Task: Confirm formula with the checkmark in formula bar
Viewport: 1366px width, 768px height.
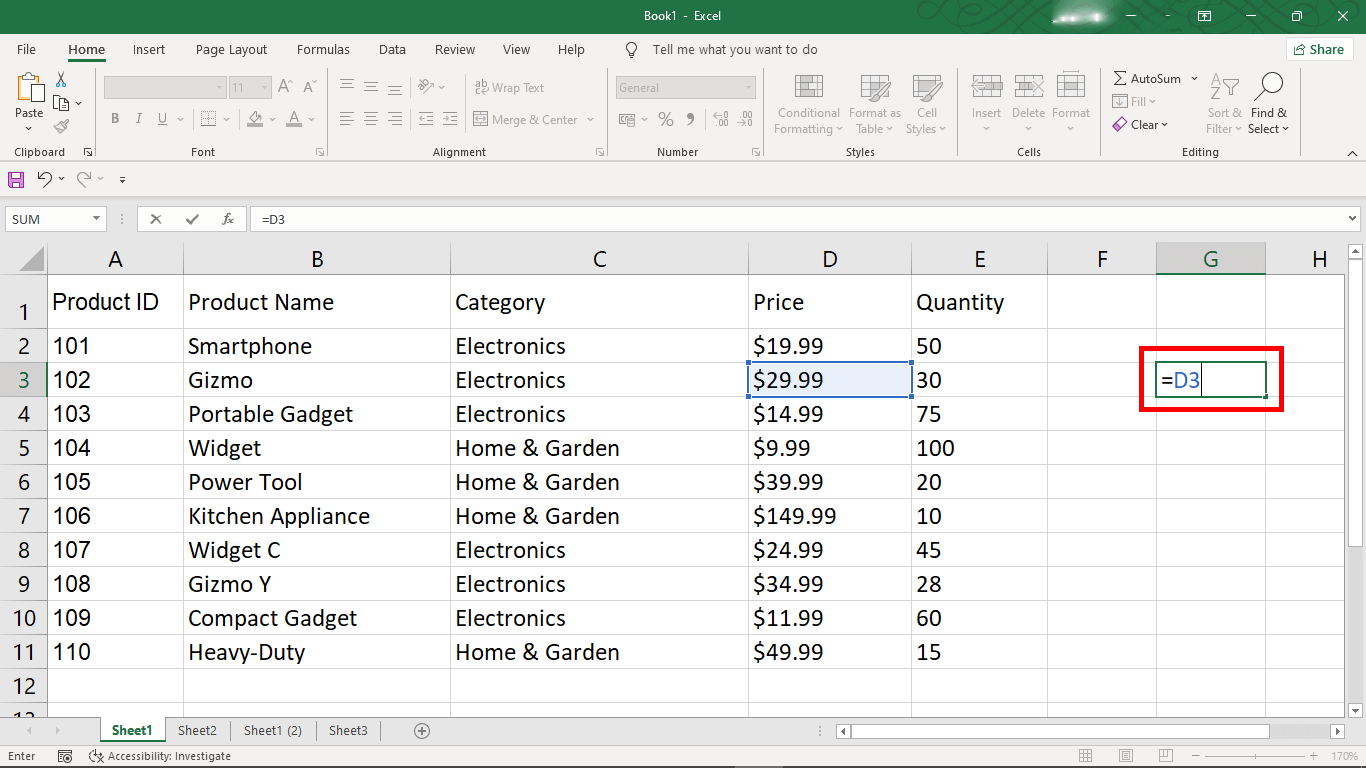Action: 190,218
